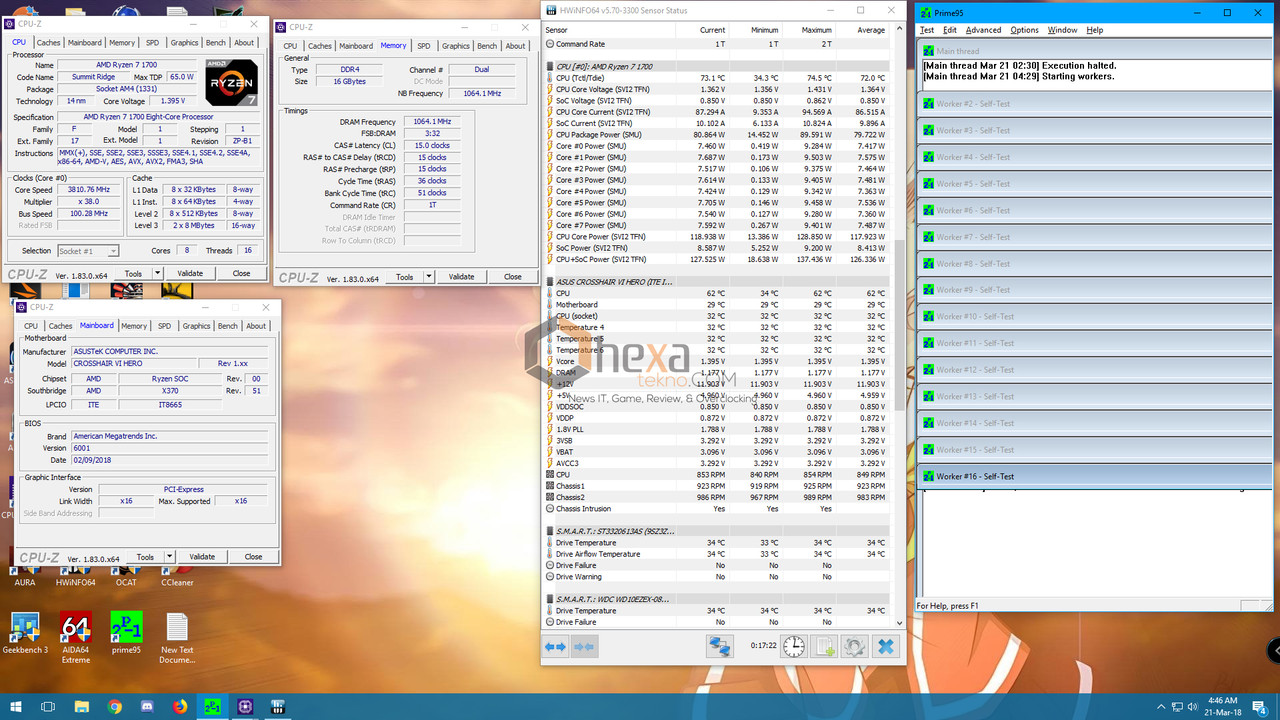This screenshot has height=720, width=1280.
Task: Open Prime95 Options menu
Action: [1024, 30]
